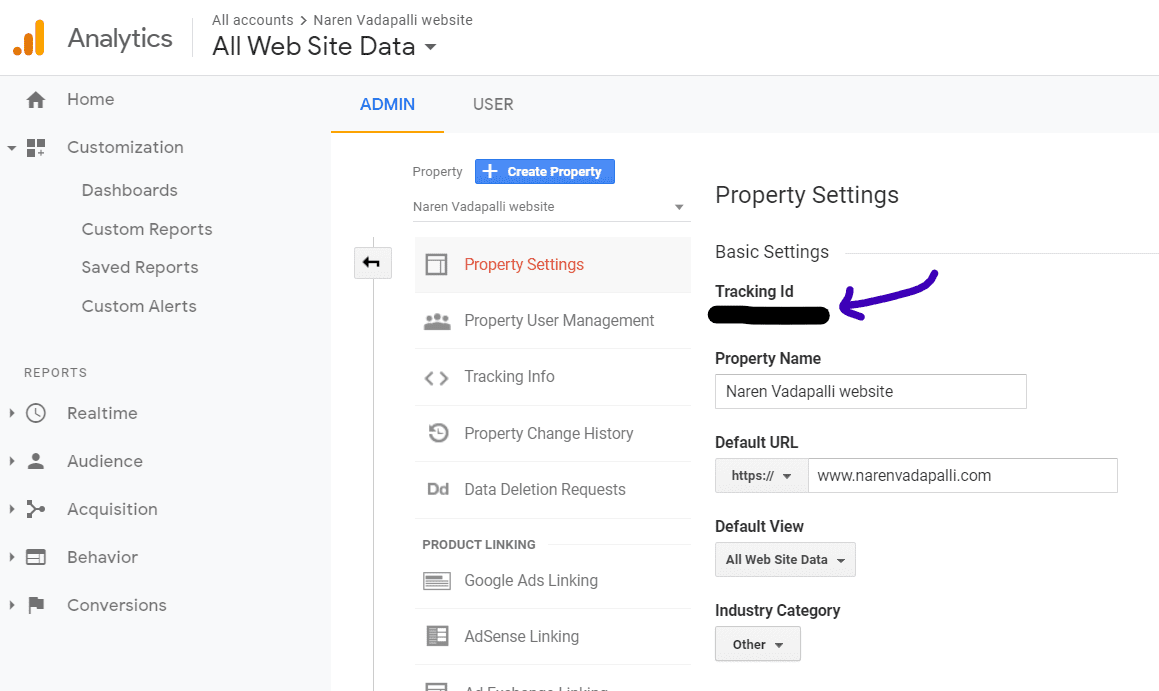Click the All accounts breadcrumb
Screen dimensions: 1159x691
click(253, 20)
